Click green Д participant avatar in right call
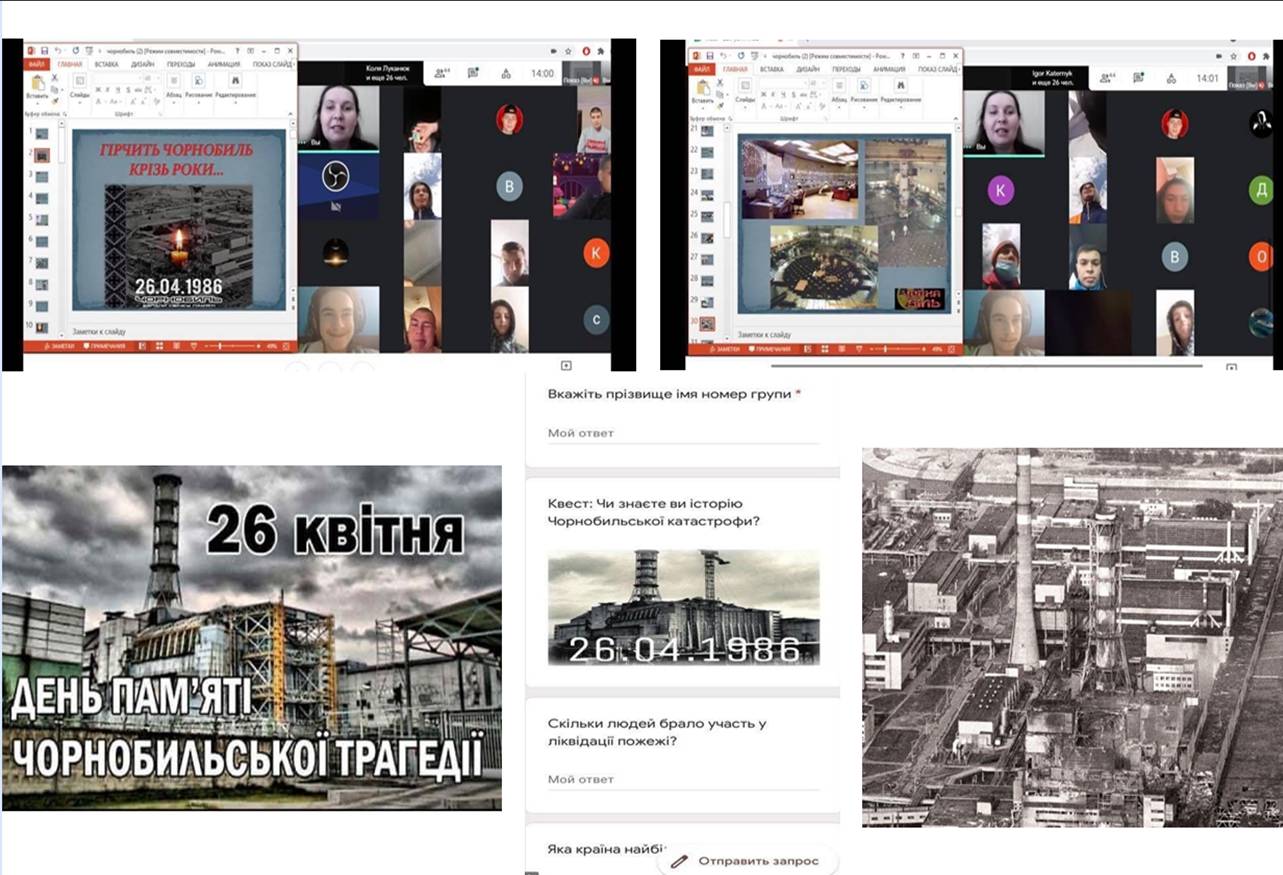 pyautogui.click(x=1262, y=189)
